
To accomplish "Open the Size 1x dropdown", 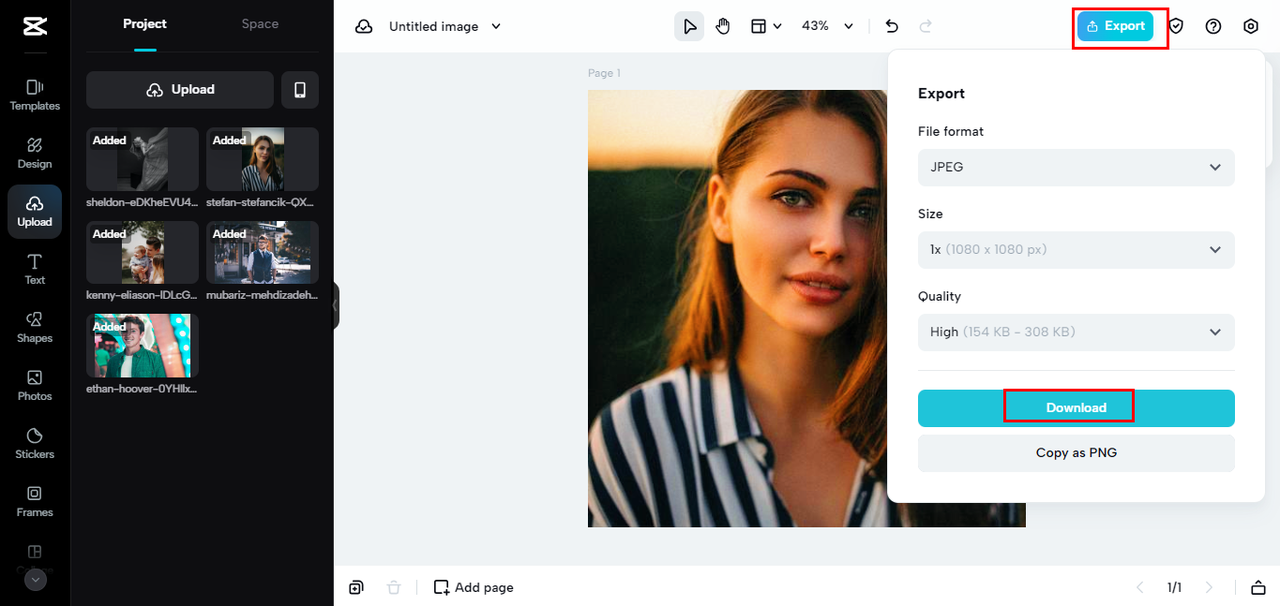I will 1076,249.
